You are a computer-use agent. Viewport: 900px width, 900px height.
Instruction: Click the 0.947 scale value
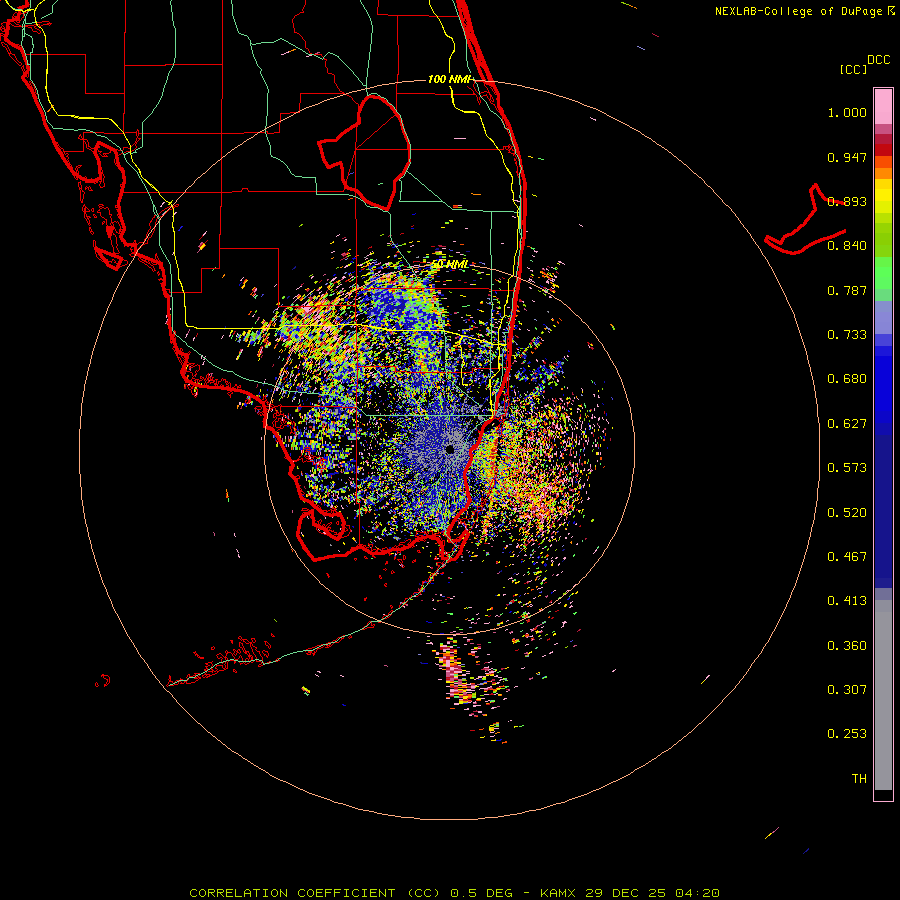(847, 157)
